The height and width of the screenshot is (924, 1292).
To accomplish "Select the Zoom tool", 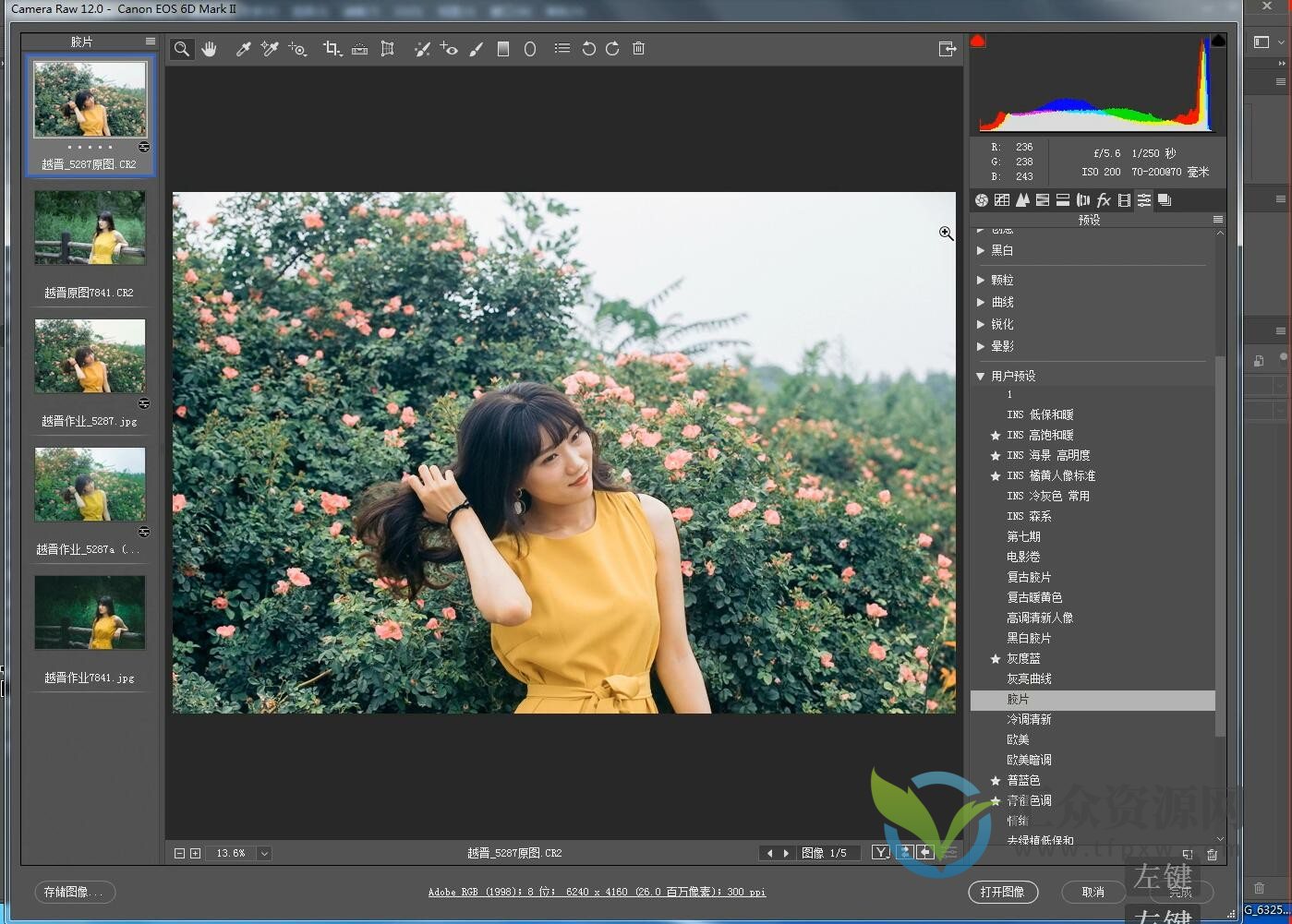I will [x=181, y=48].
